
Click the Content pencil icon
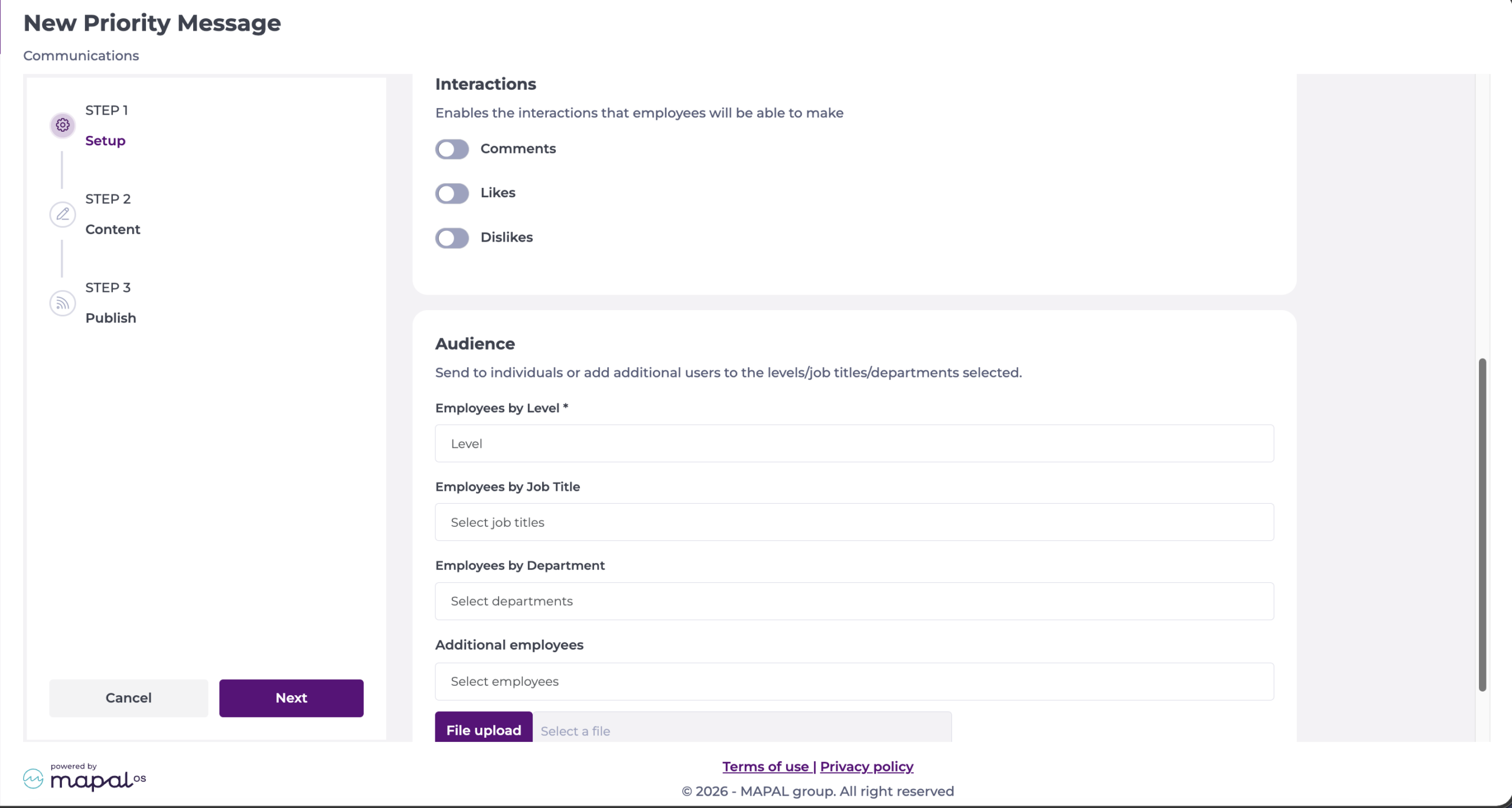coord(63,214)
